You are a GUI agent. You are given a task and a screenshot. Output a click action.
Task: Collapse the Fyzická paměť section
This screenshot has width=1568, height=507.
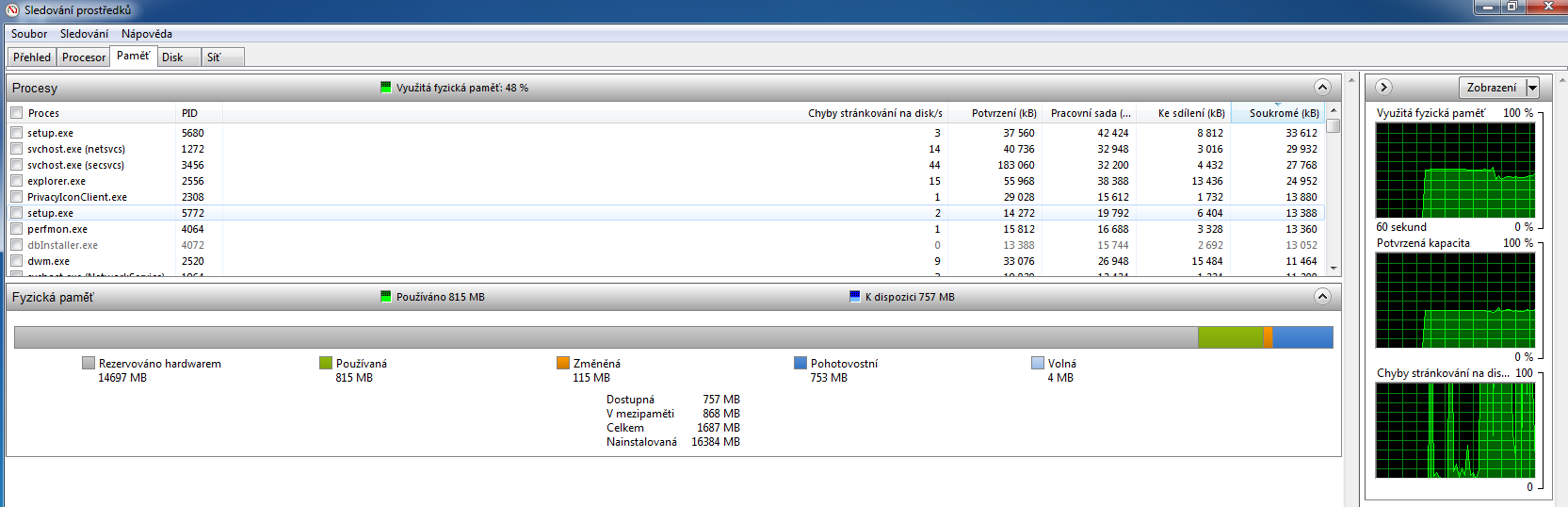(1322, 297)
